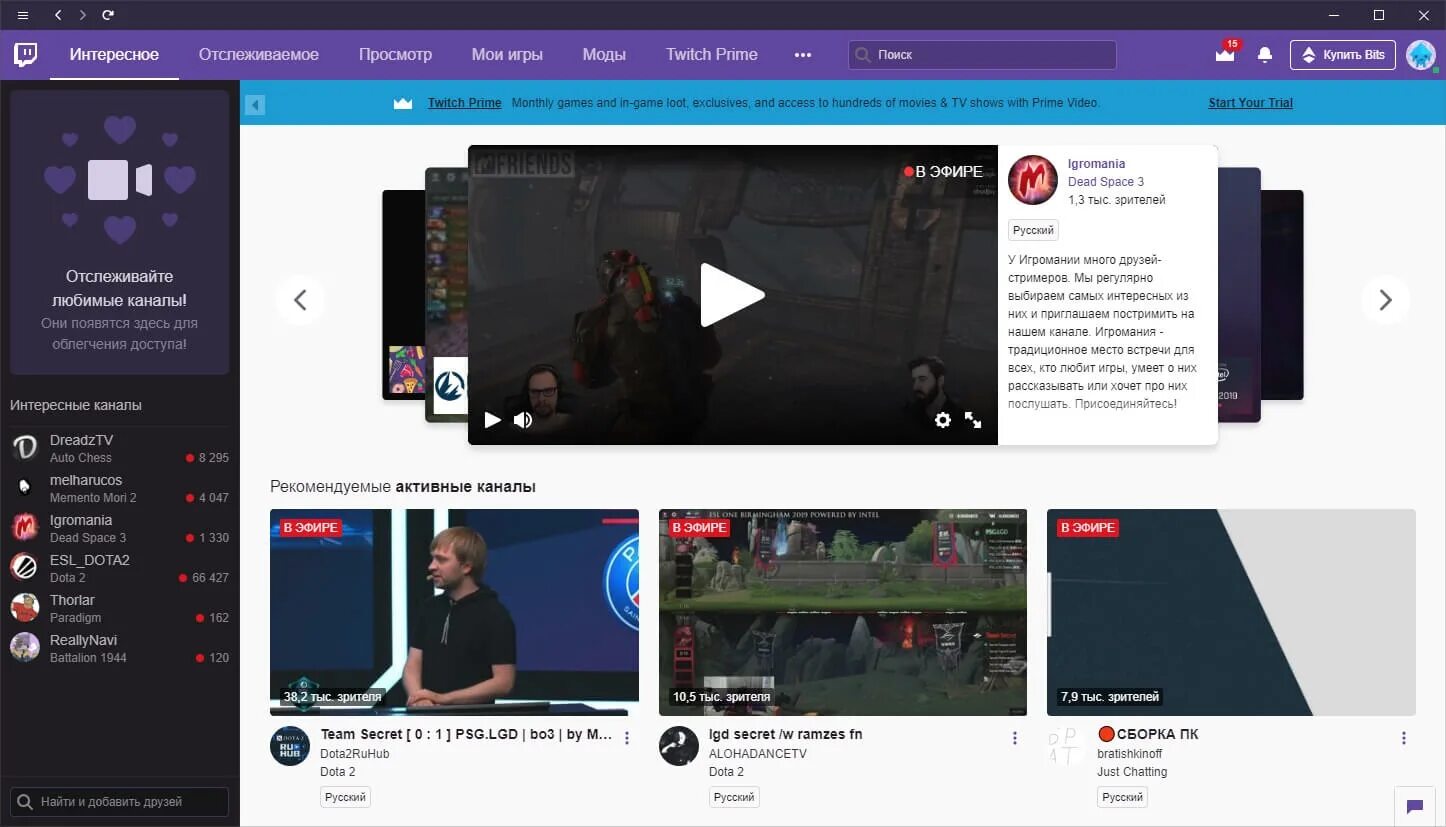Click the Русский tag in the carousel
The image size is (1446, 827).
click(x=1033, y=230)
